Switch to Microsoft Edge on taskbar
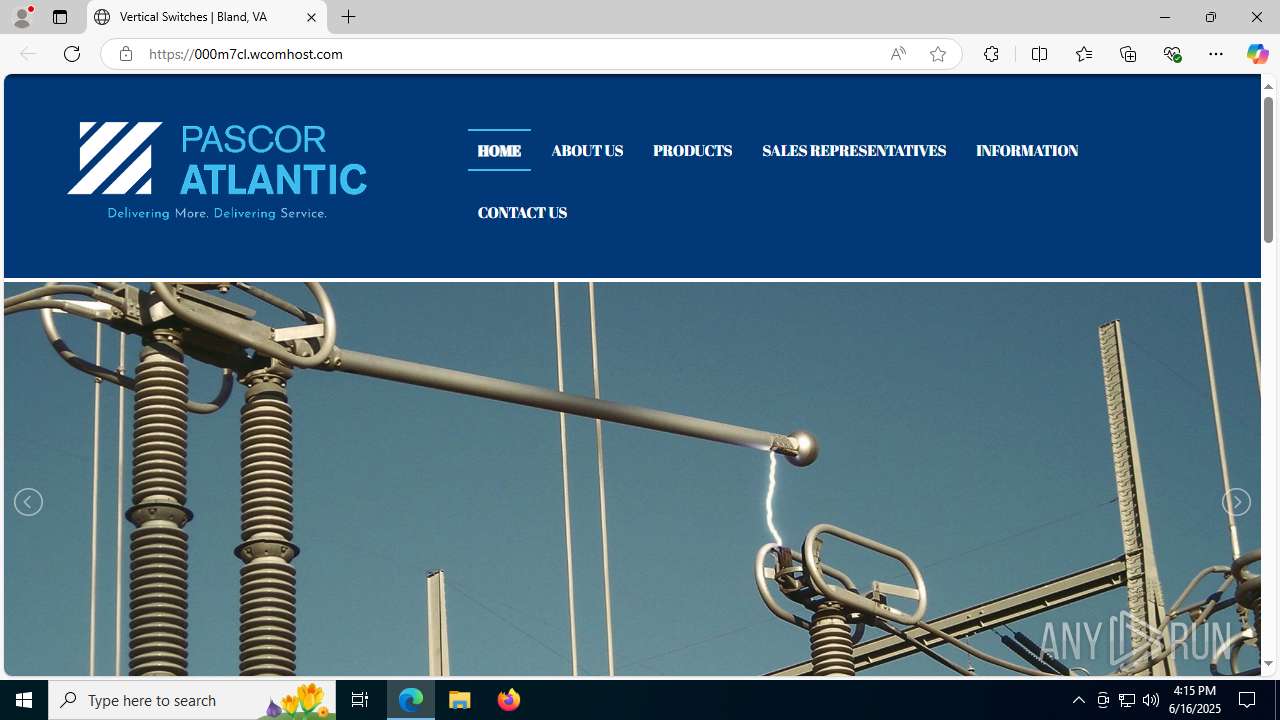This screenshot has width=1280, height=720. click(x=411, y=700)
